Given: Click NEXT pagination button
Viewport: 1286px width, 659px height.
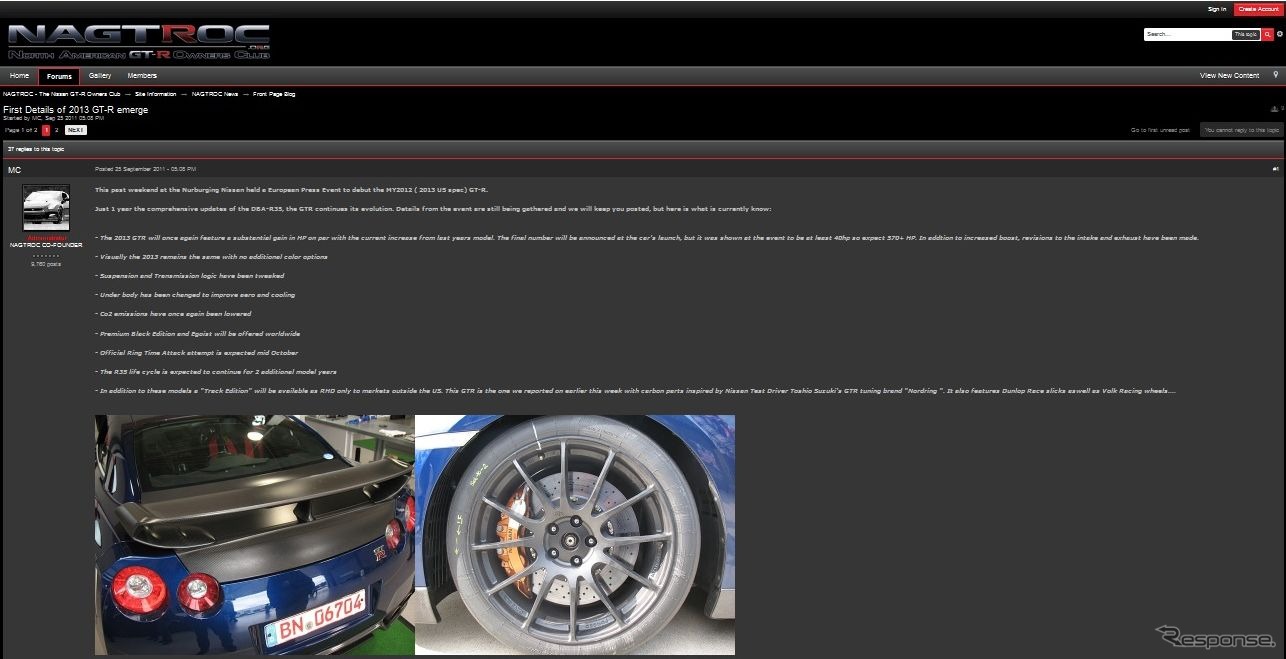Looking at the screenshot, I should tap(76, 130).
